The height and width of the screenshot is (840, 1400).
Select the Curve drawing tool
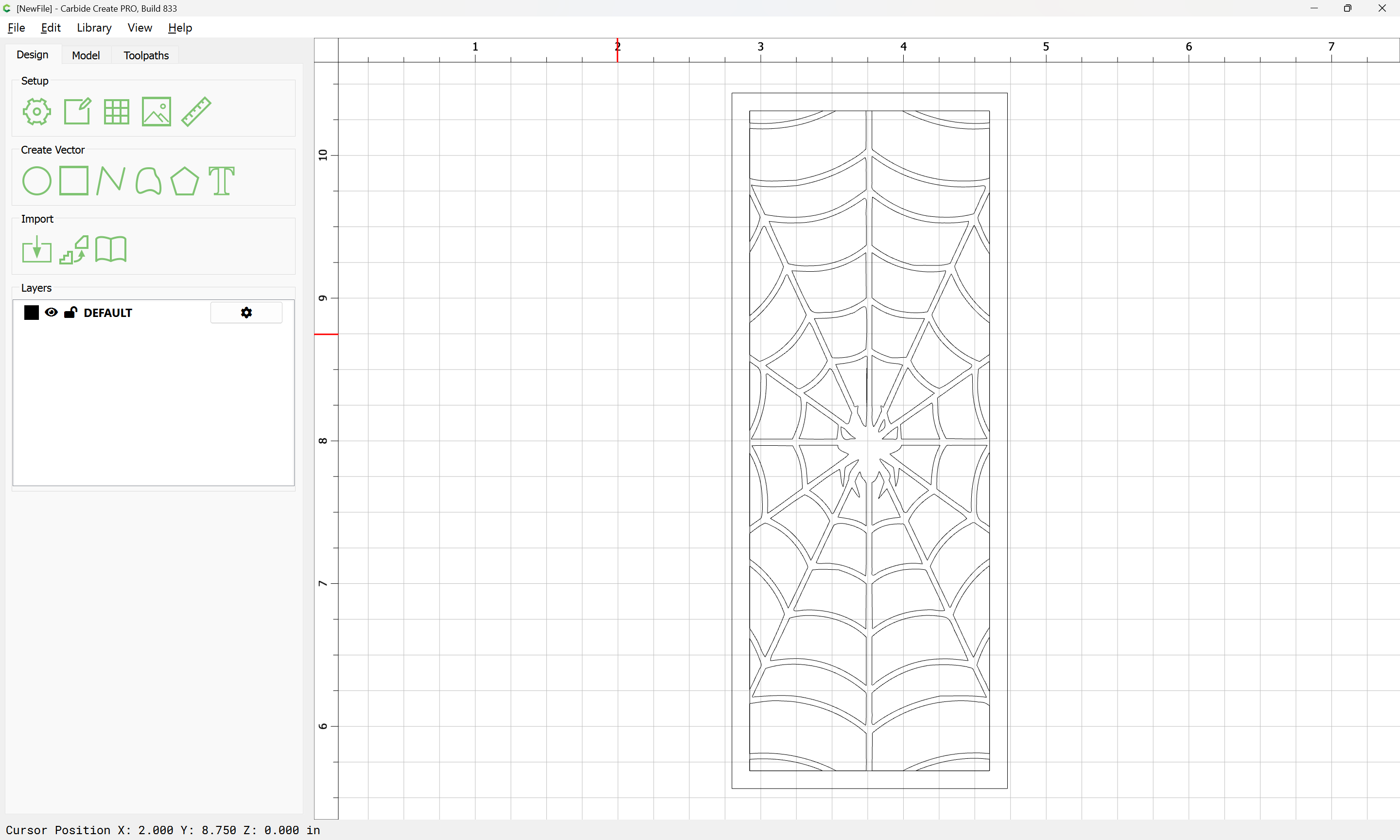[148, 181]
